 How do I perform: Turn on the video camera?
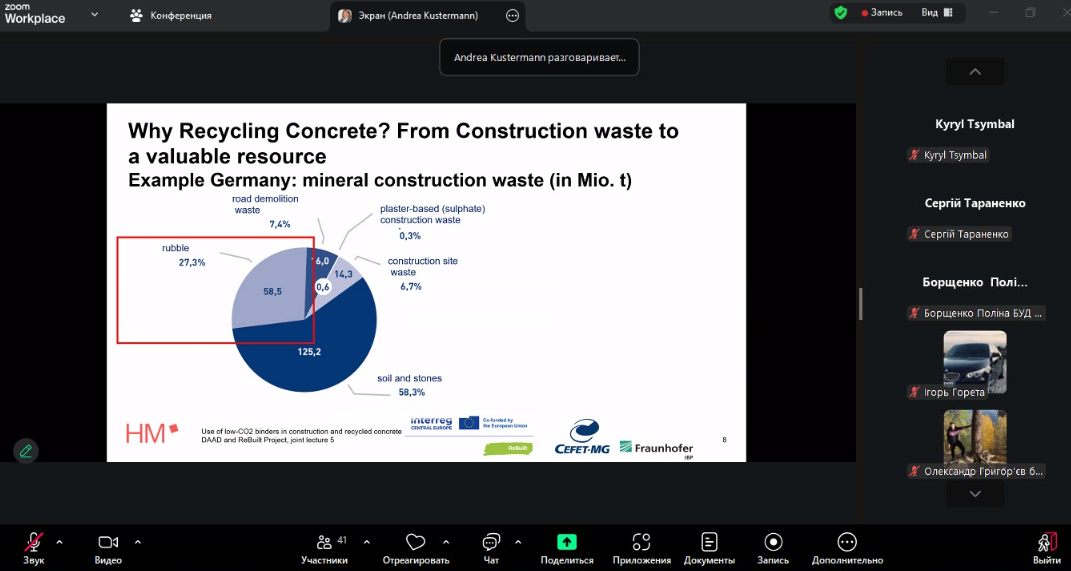point(108,542)
